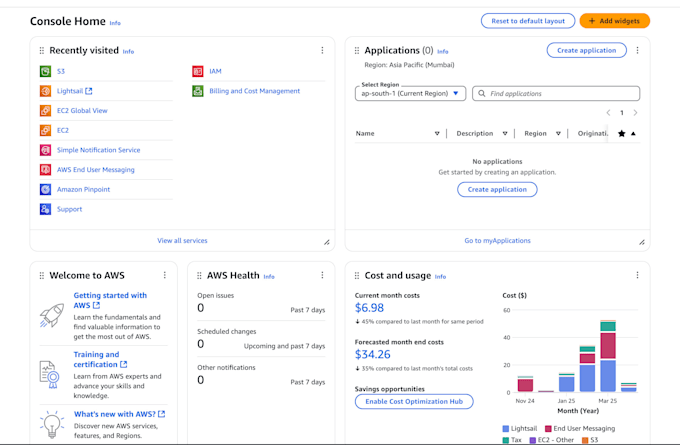Open the S3 link
This screenshot has width=680, height=445.
pos(61,71)
